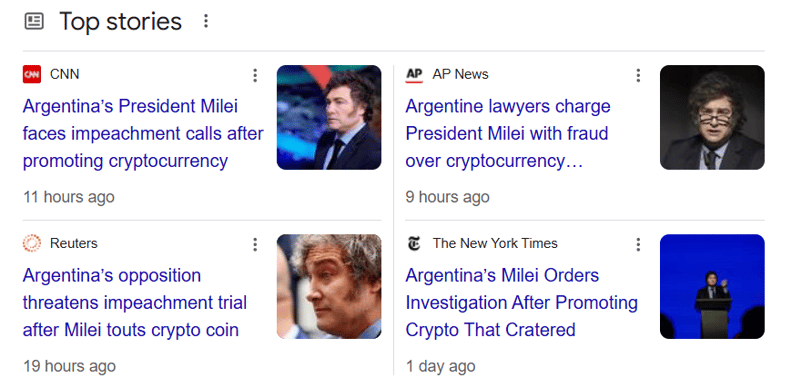Open more options for the AP News story
812x385 pixels.
[638, 76]
